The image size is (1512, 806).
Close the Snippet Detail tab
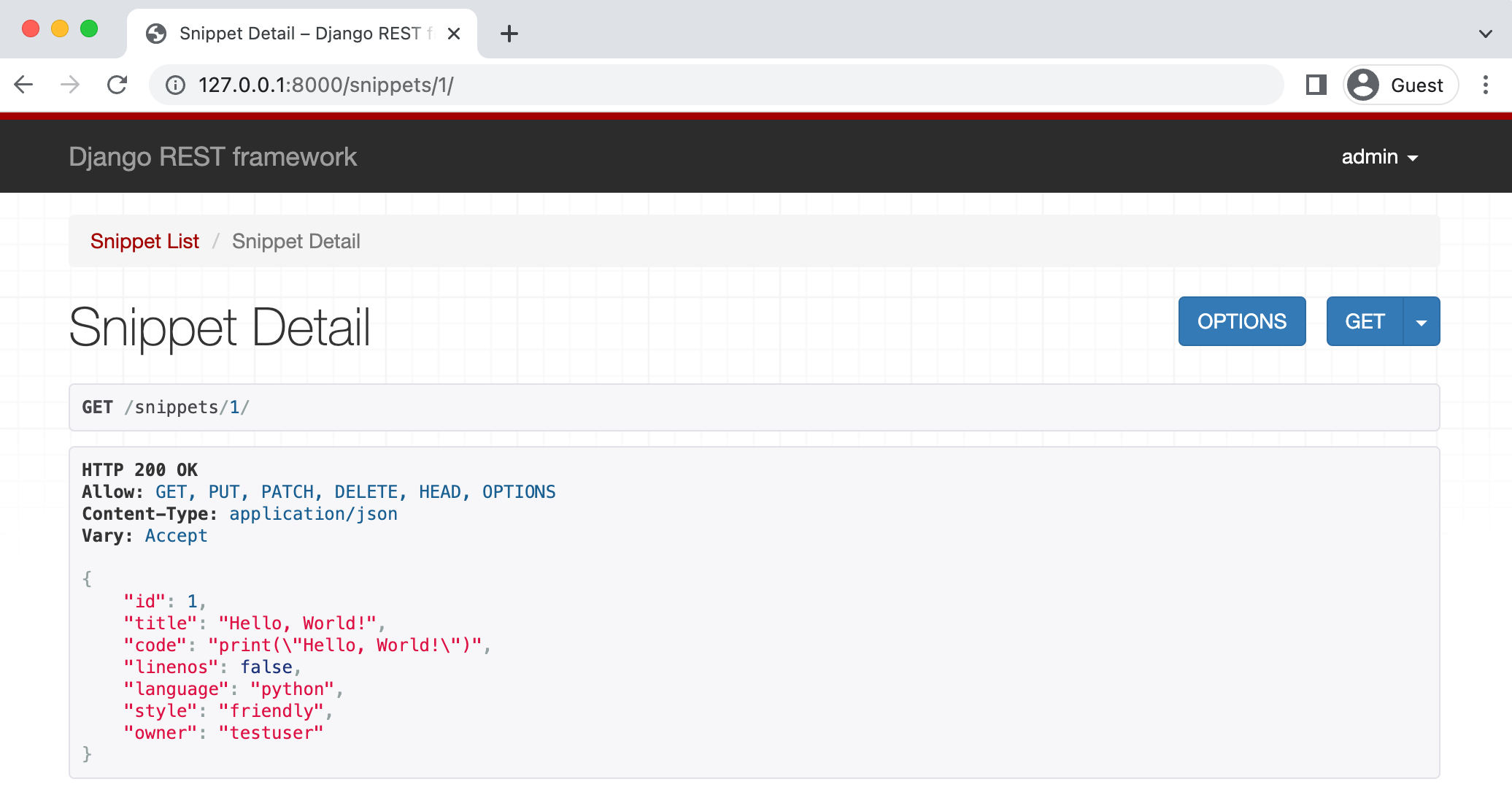[x=454, y=34]
